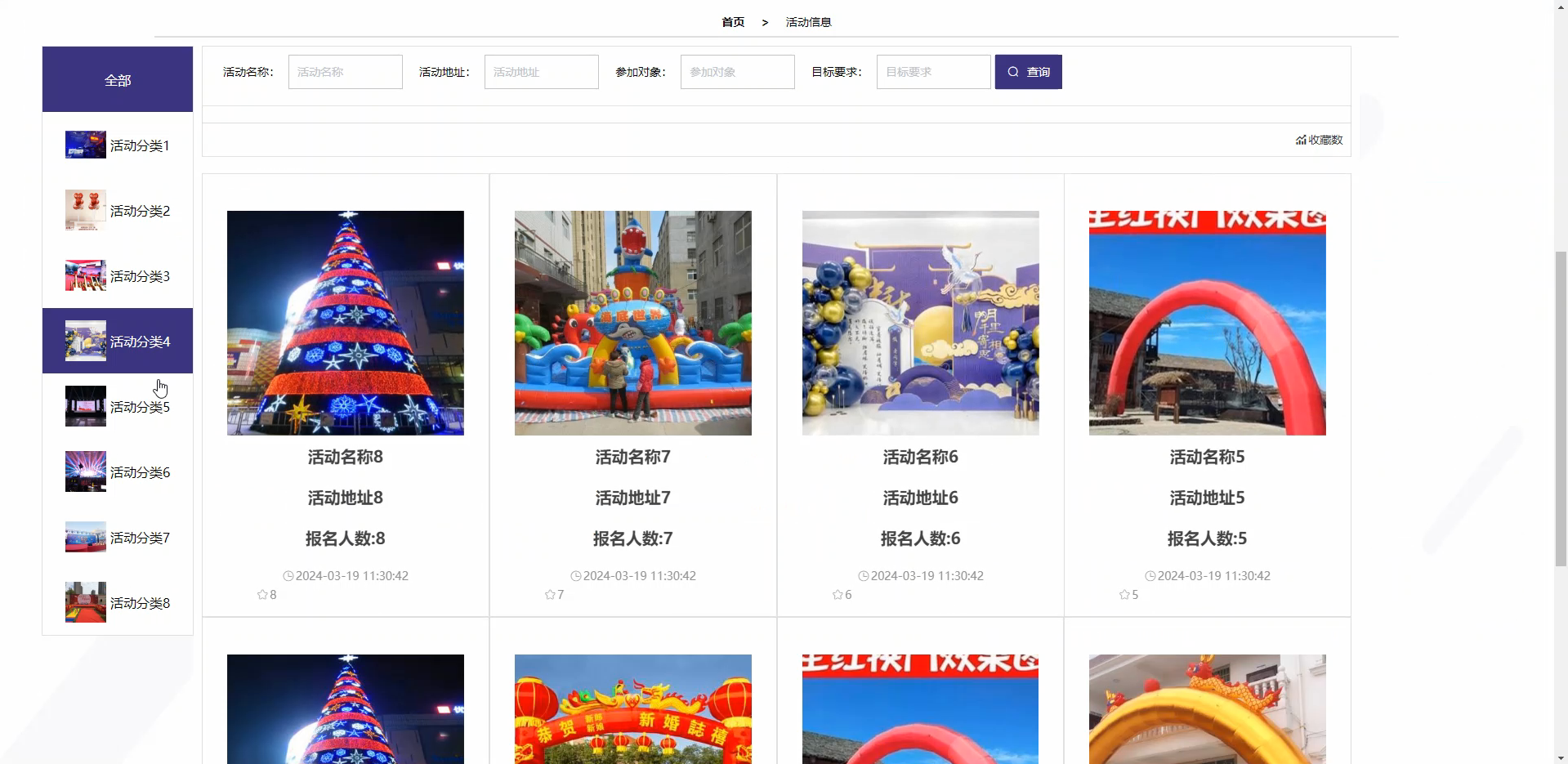Focus the 活动地址 input field
This screenshot has height=764, width=1568.
click(x=541, y=72)
